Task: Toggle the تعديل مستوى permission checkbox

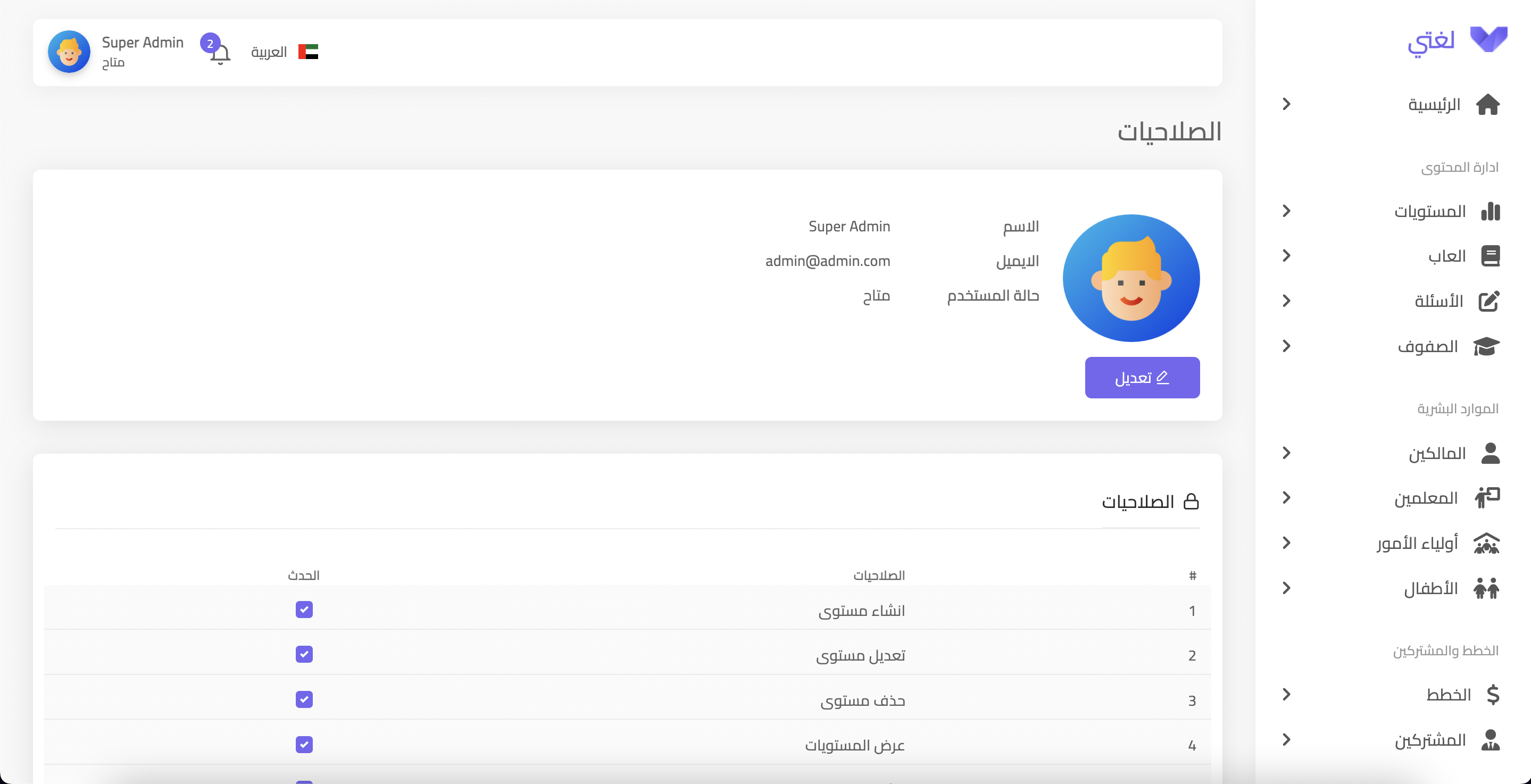Action: (304, 654)
